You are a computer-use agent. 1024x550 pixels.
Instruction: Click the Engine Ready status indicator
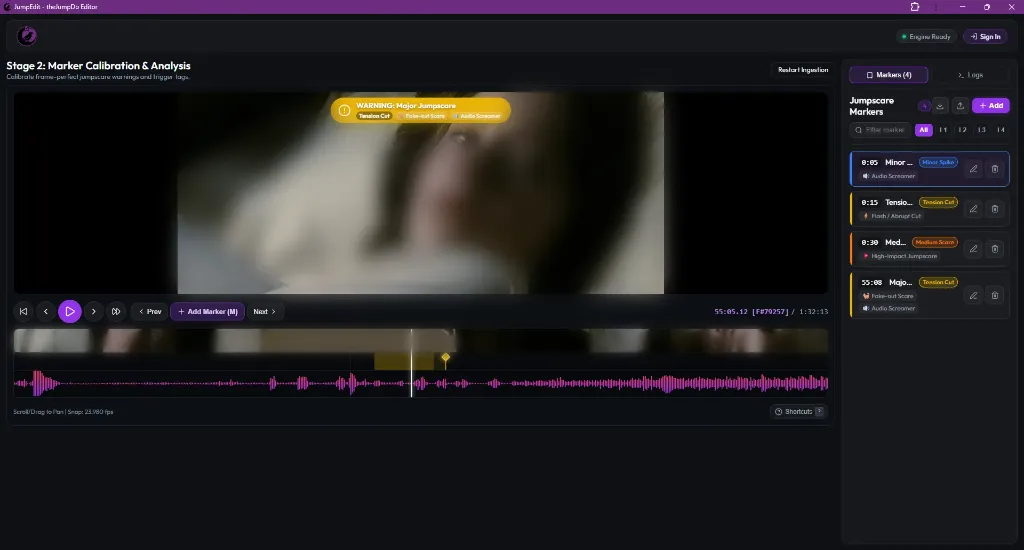click(926, 37)
